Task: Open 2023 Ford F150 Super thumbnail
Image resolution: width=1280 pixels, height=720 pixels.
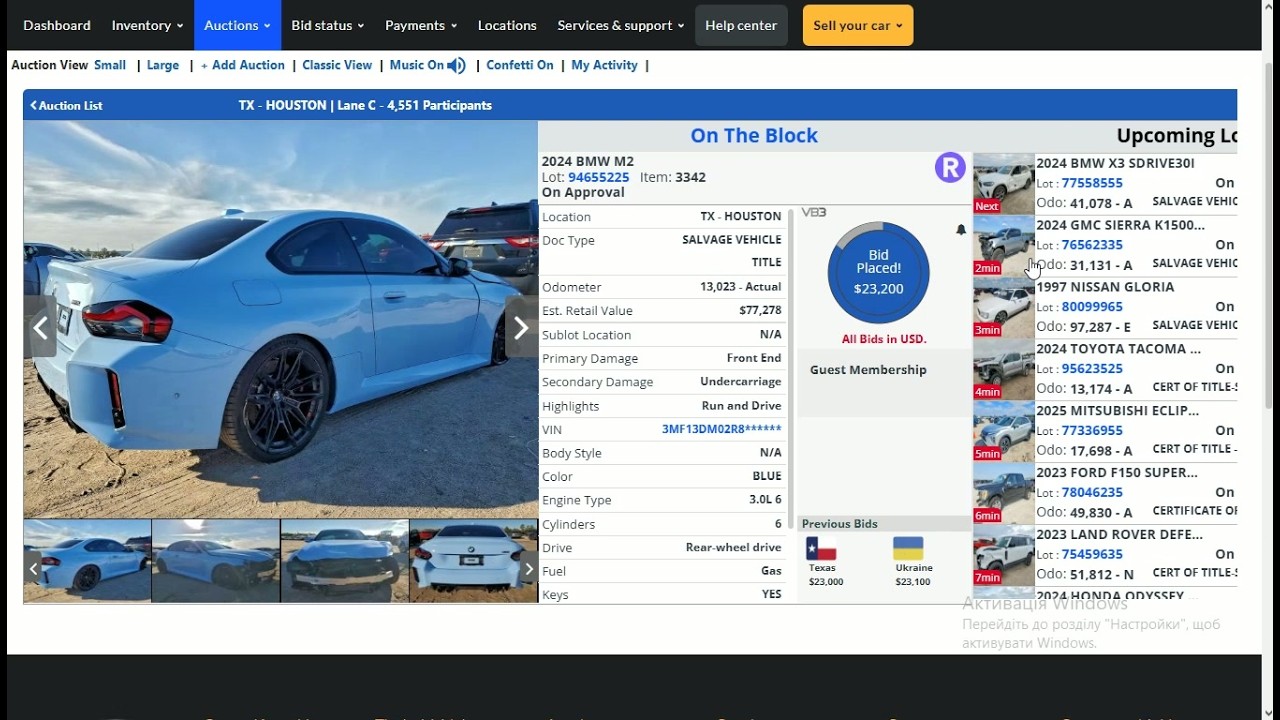Action: click(1004, 493)
